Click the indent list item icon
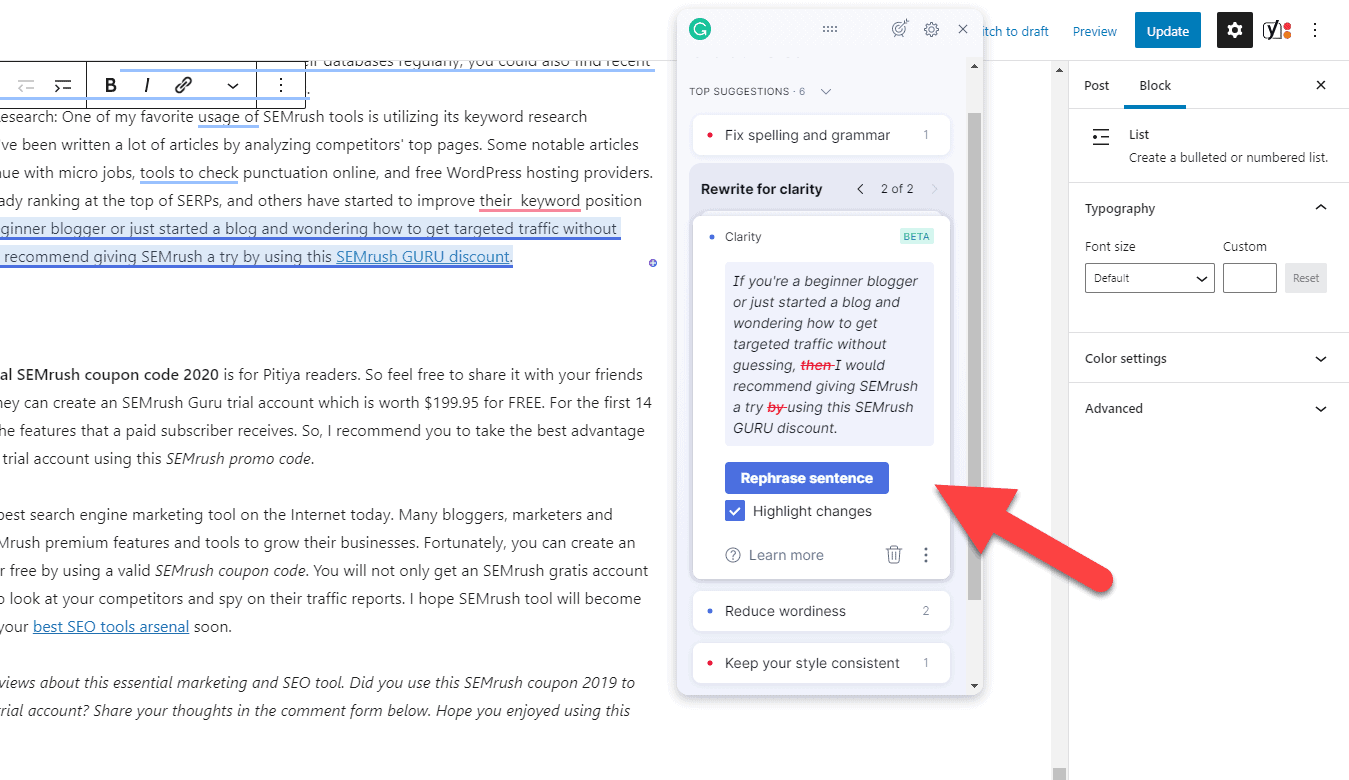This screenshot has height=780, width=1349. click(x=62, y=85)
